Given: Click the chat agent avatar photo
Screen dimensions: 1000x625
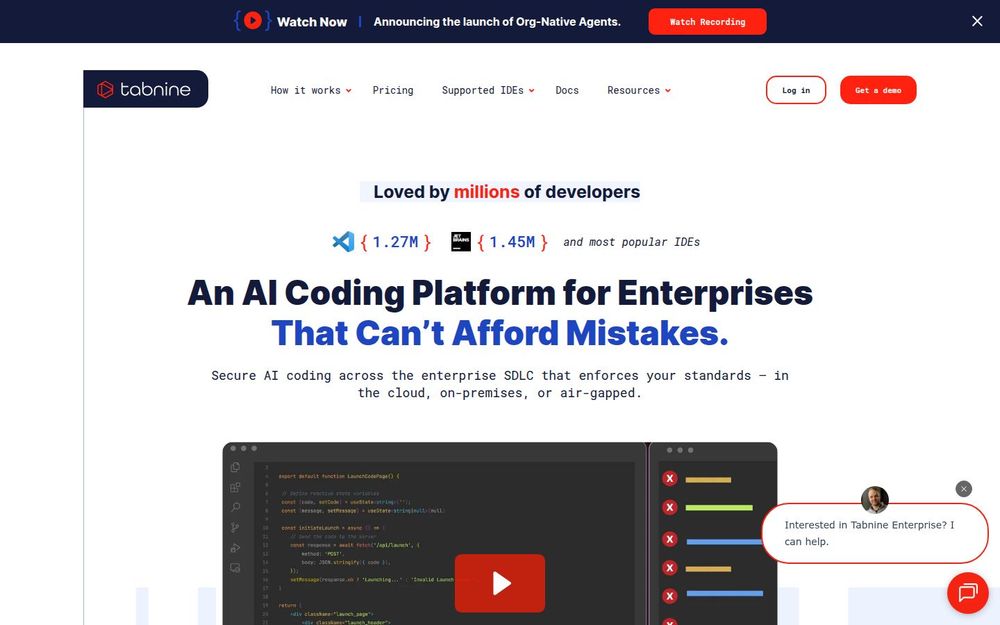Looking at the screenshot, I should tap(874, 499).
